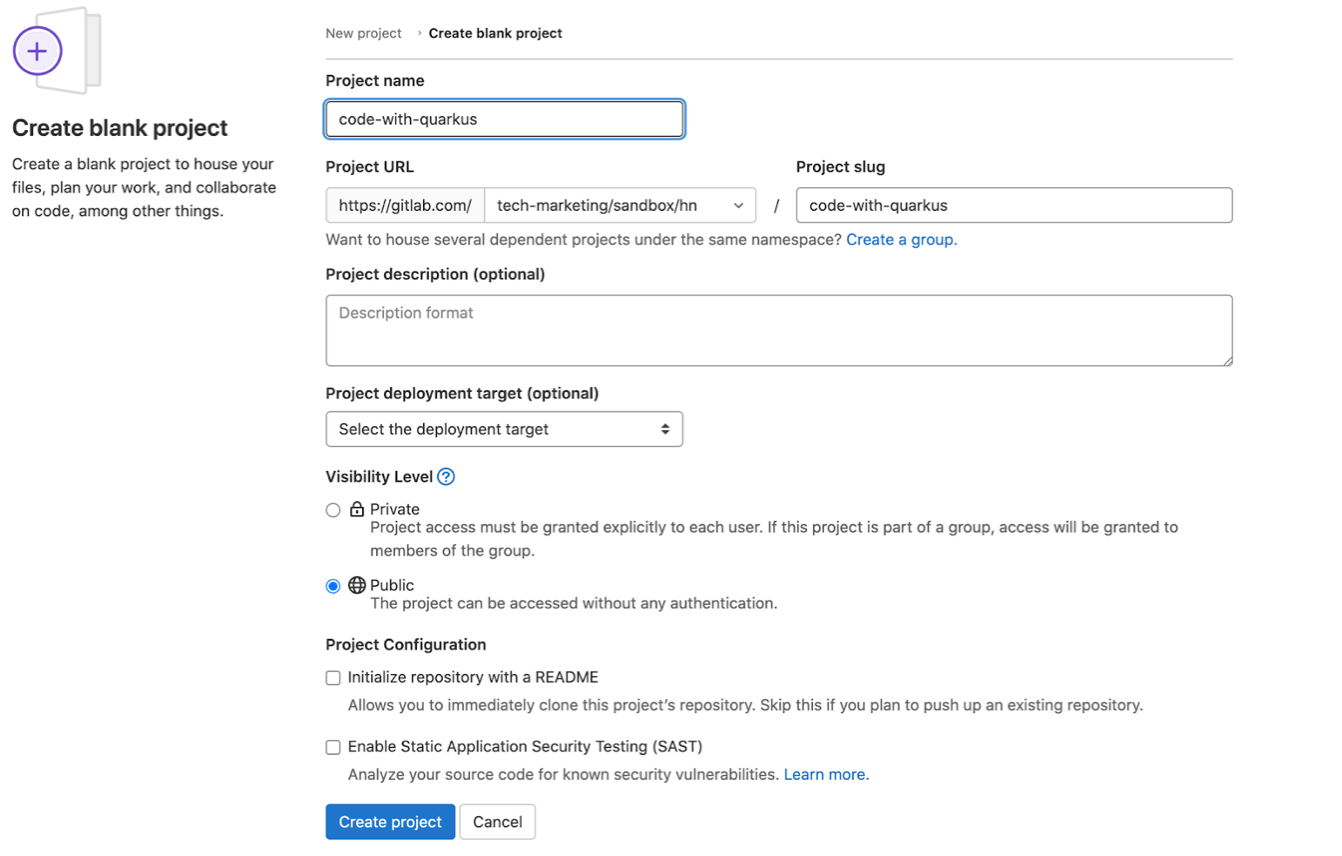This screenshot has height=856, width=1342.
Task: Click the globe icon beside Public
Action: 356,586
